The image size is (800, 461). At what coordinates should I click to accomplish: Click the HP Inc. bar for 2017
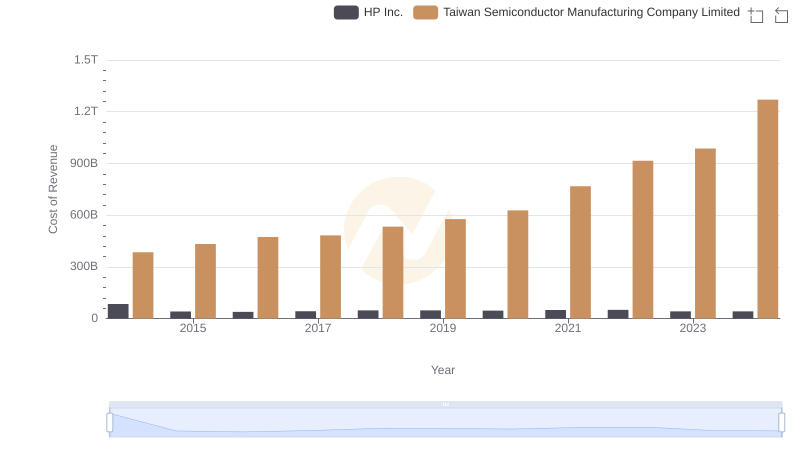coord(306,315)
